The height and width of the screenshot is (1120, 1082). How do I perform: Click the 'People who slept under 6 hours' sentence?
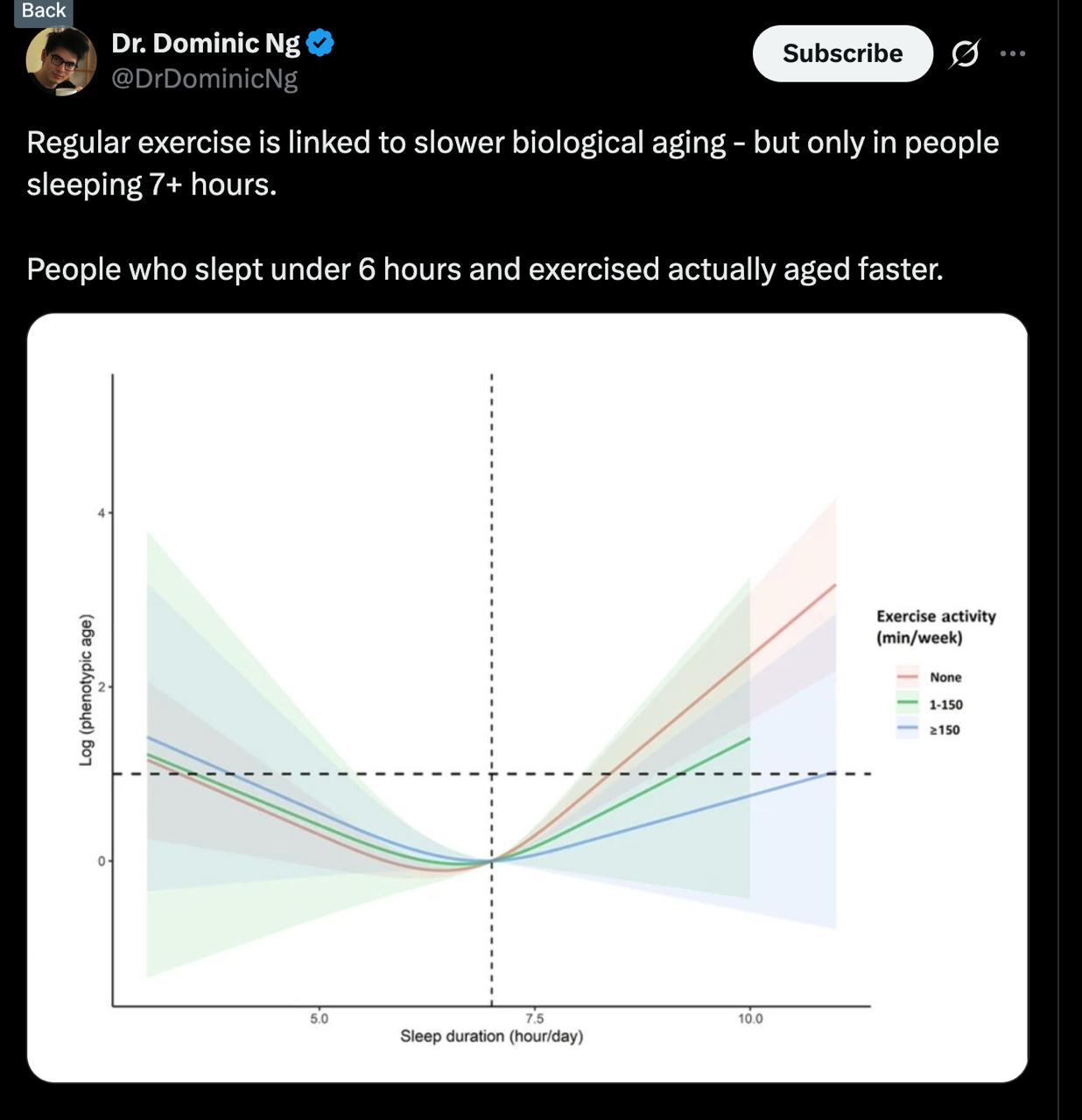[484, 269]
